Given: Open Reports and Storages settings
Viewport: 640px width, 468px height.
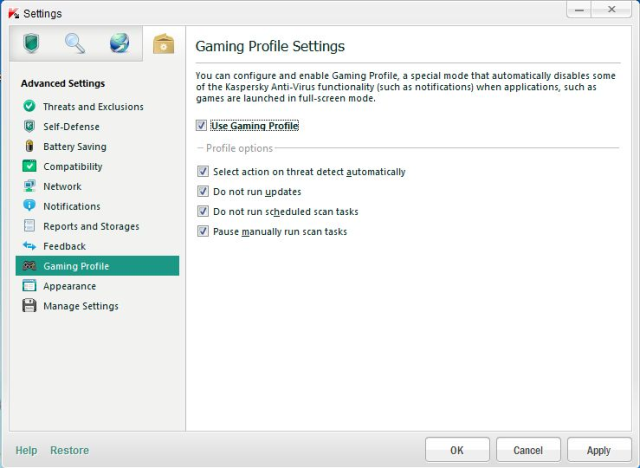Looking at the screenshot, I should 90,227.
